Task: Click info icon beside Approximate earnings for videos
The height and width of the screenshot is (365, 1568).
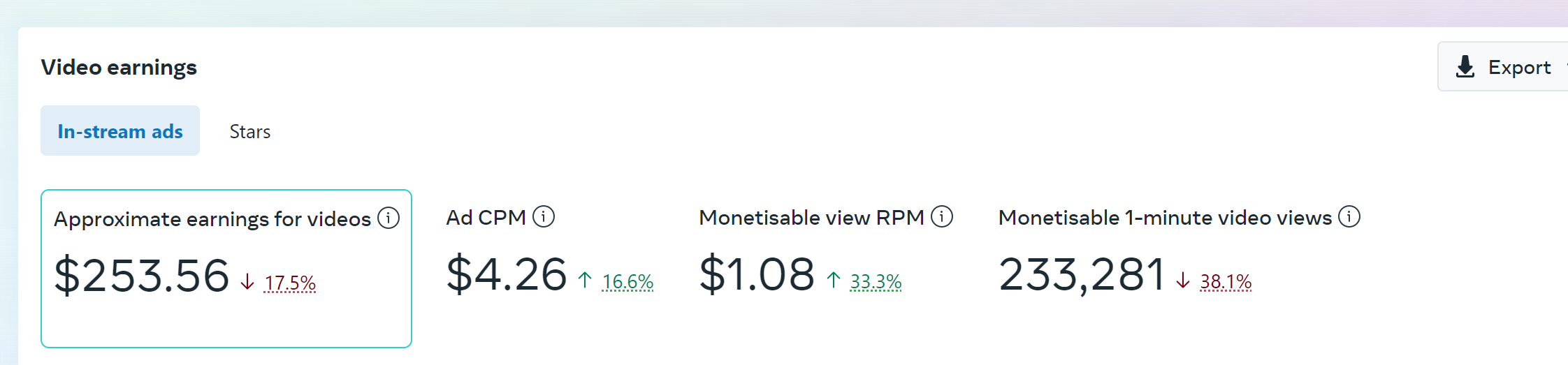Action: tap(389, 218)
